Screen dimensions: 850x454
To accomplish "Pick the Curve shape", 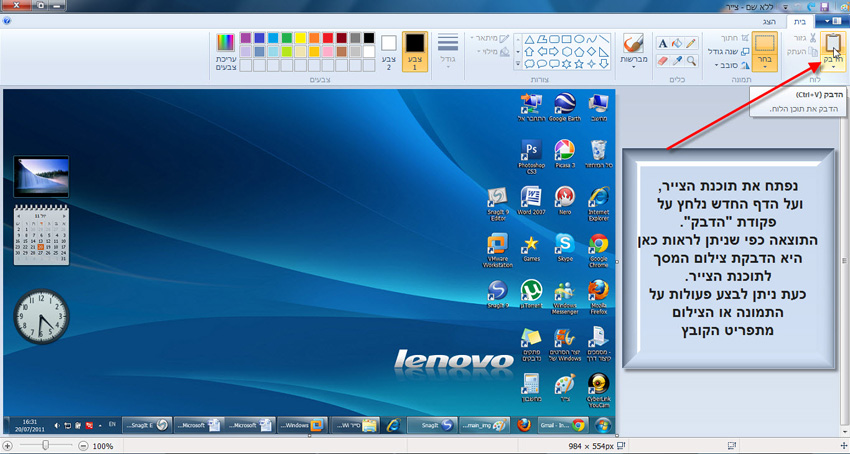I will pos(592,39).
